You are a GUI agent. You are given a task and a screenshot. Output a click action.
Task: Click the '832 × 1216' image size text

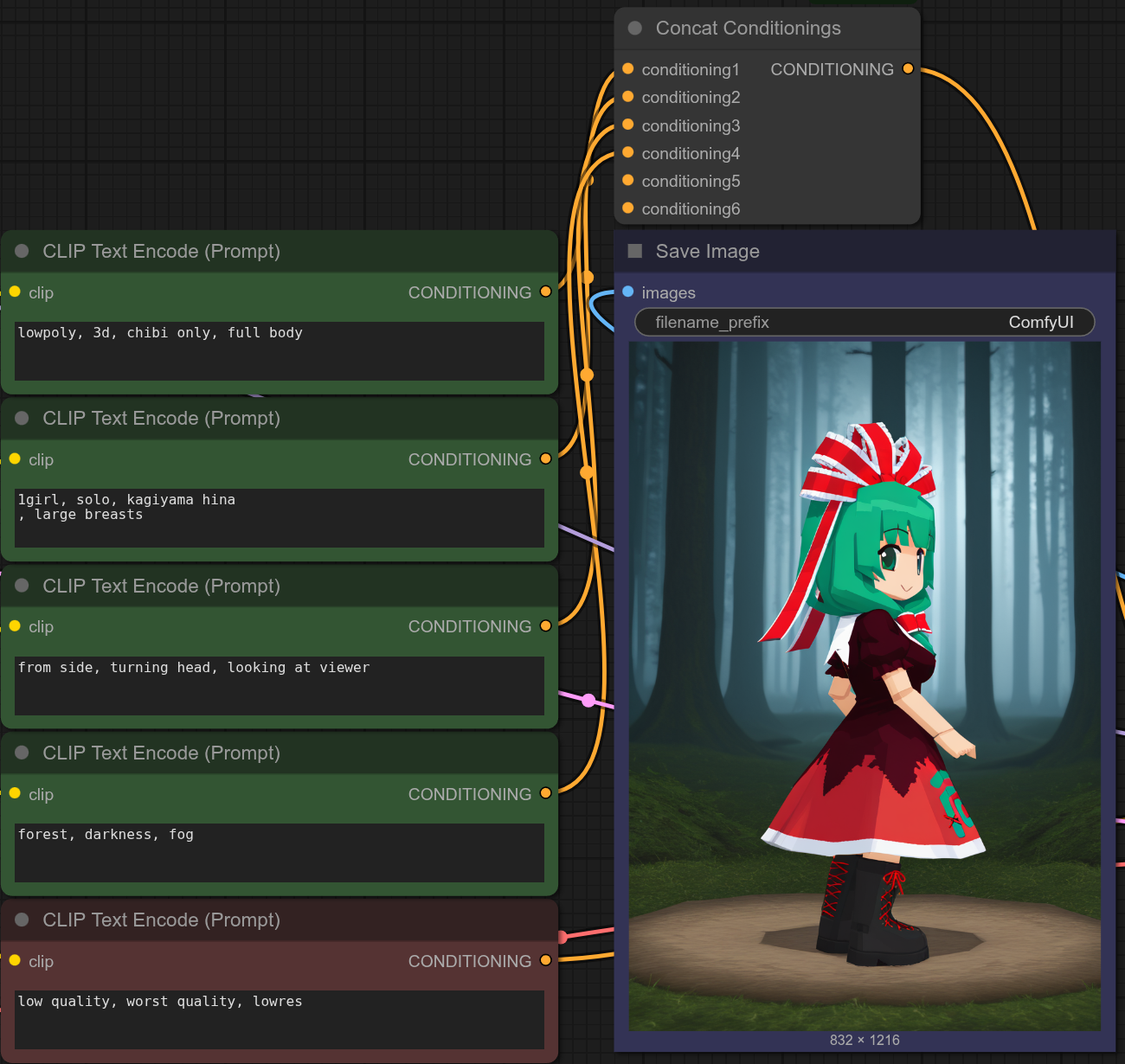coord(865,1040)
